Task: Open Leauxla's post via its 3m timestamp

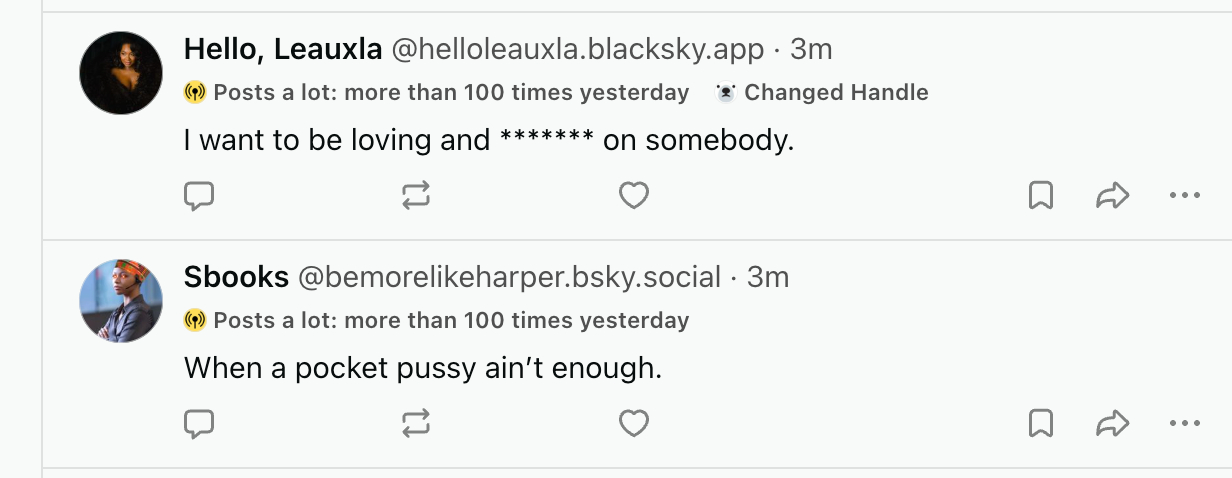Action: click(811, 48)
